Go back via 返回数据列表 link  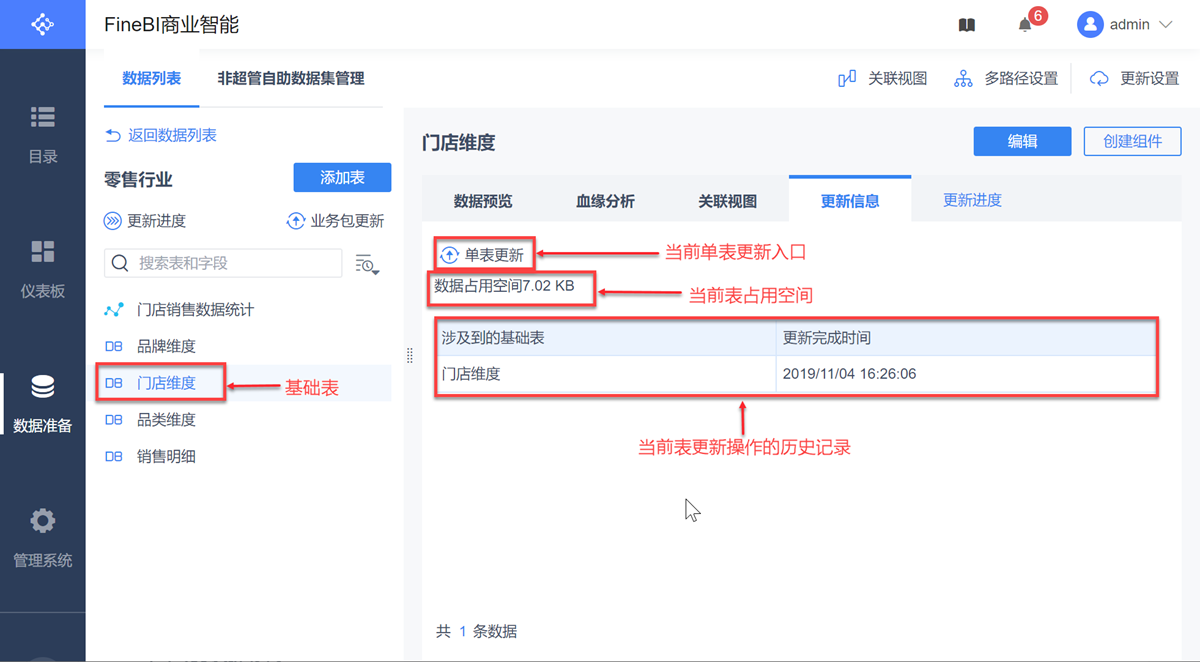click(161, 135)
